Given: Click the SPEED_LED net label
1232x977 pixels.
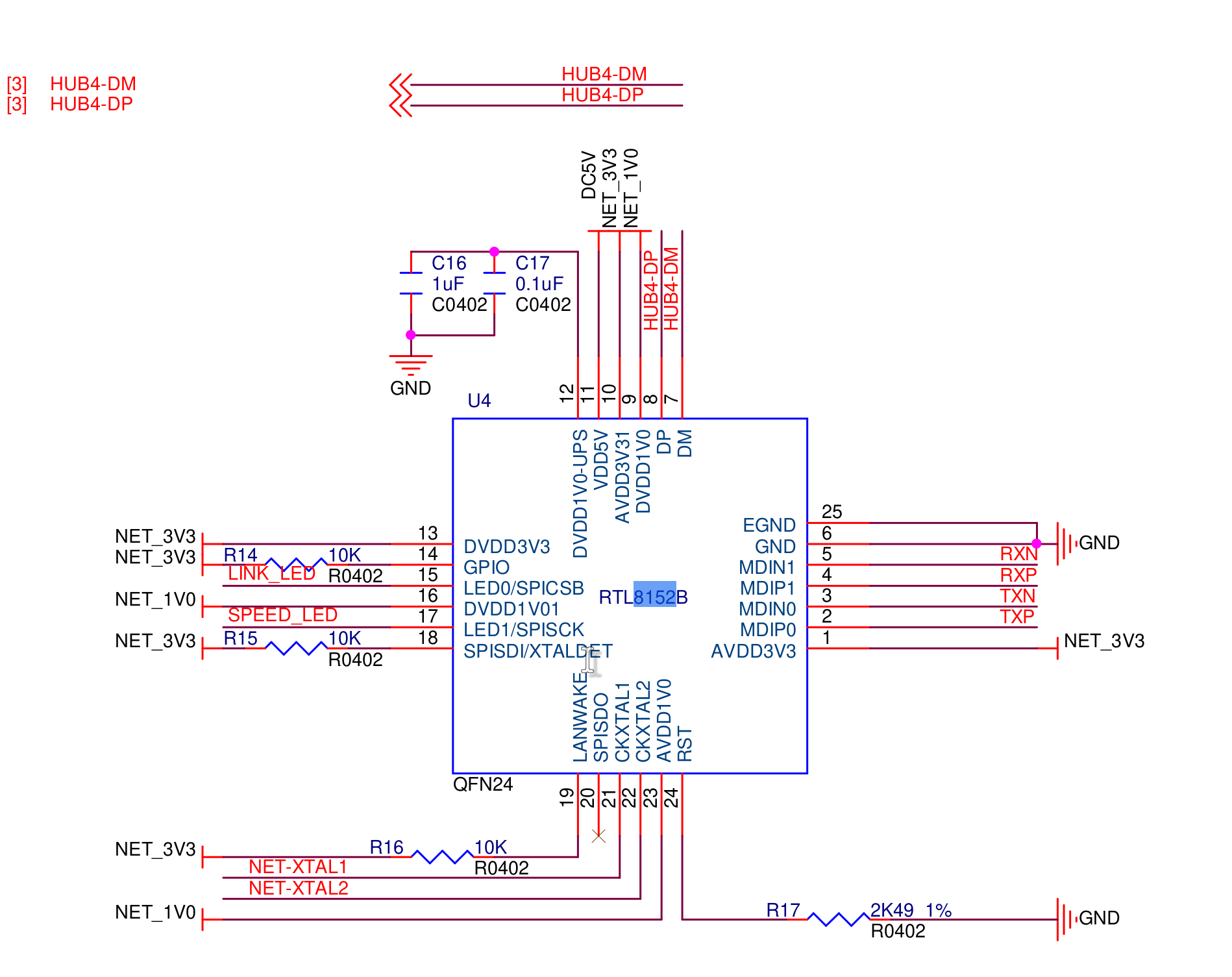Looking at the screenshot, I should coord(282,615).
